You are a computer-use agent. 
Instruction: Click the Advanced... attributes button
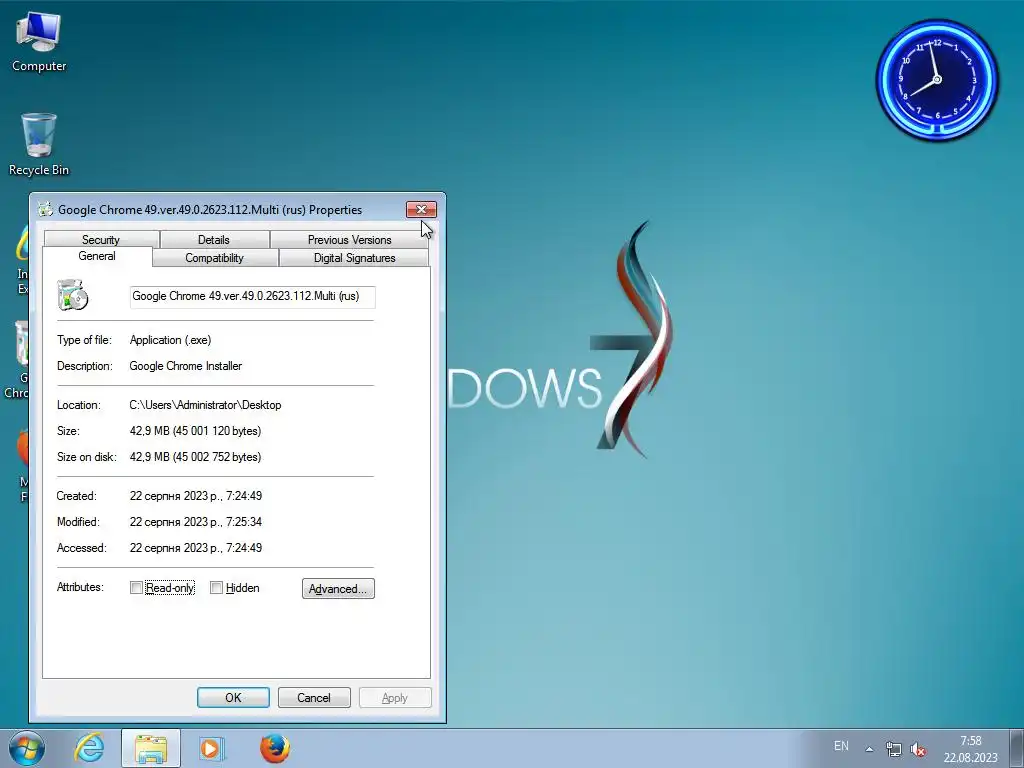tap(338, 588)
